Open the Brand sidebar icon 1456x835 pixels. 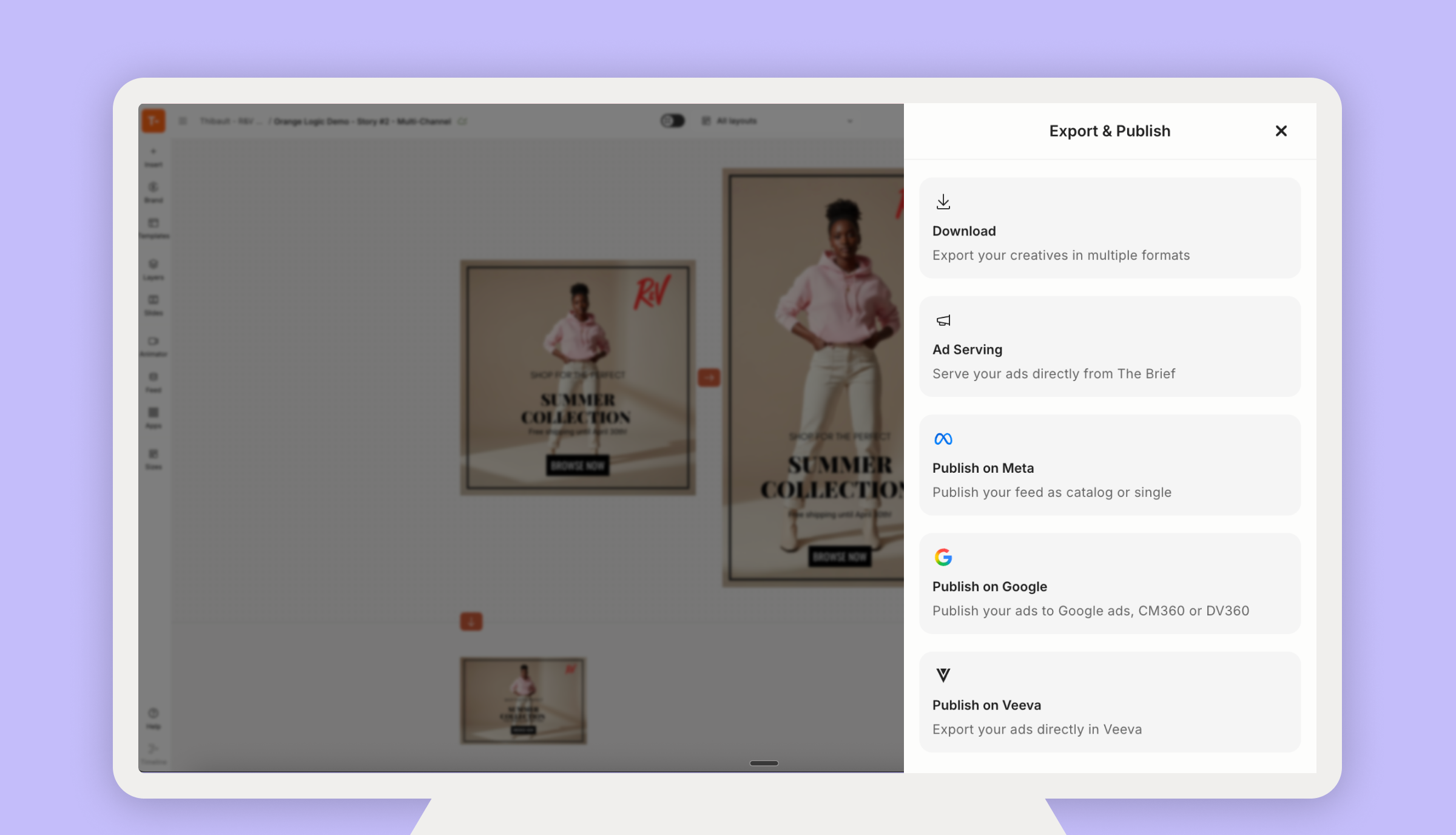(x=153, y=192)
